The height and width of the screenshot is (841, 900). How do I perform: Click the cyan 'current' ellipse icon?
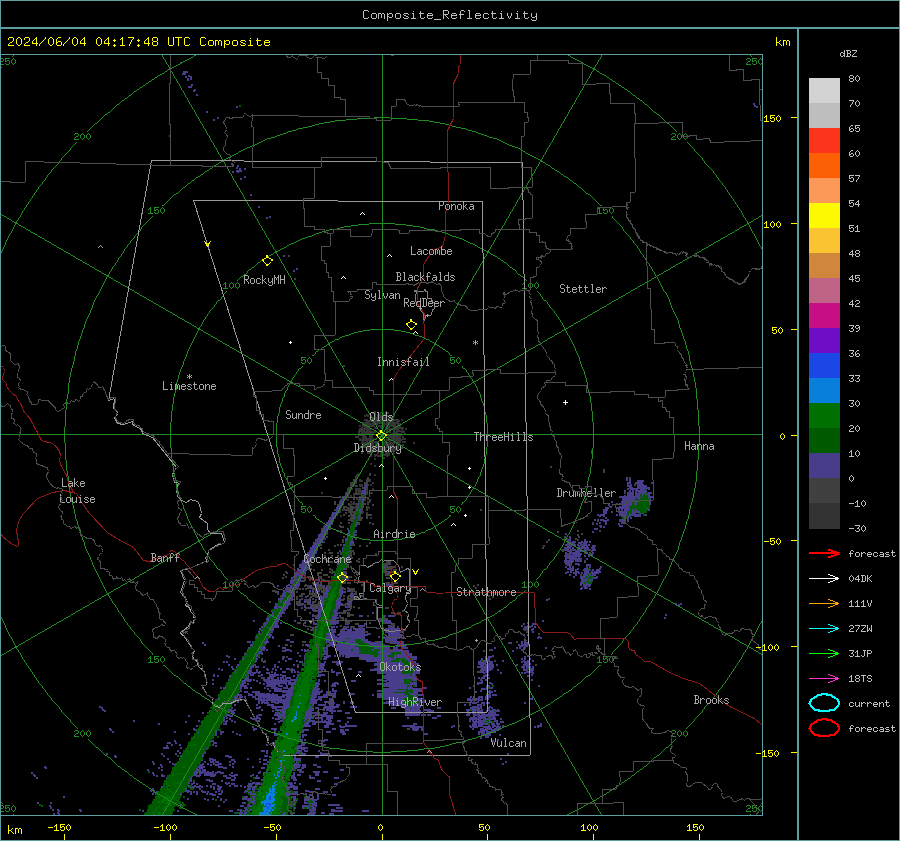pos(824,703)
